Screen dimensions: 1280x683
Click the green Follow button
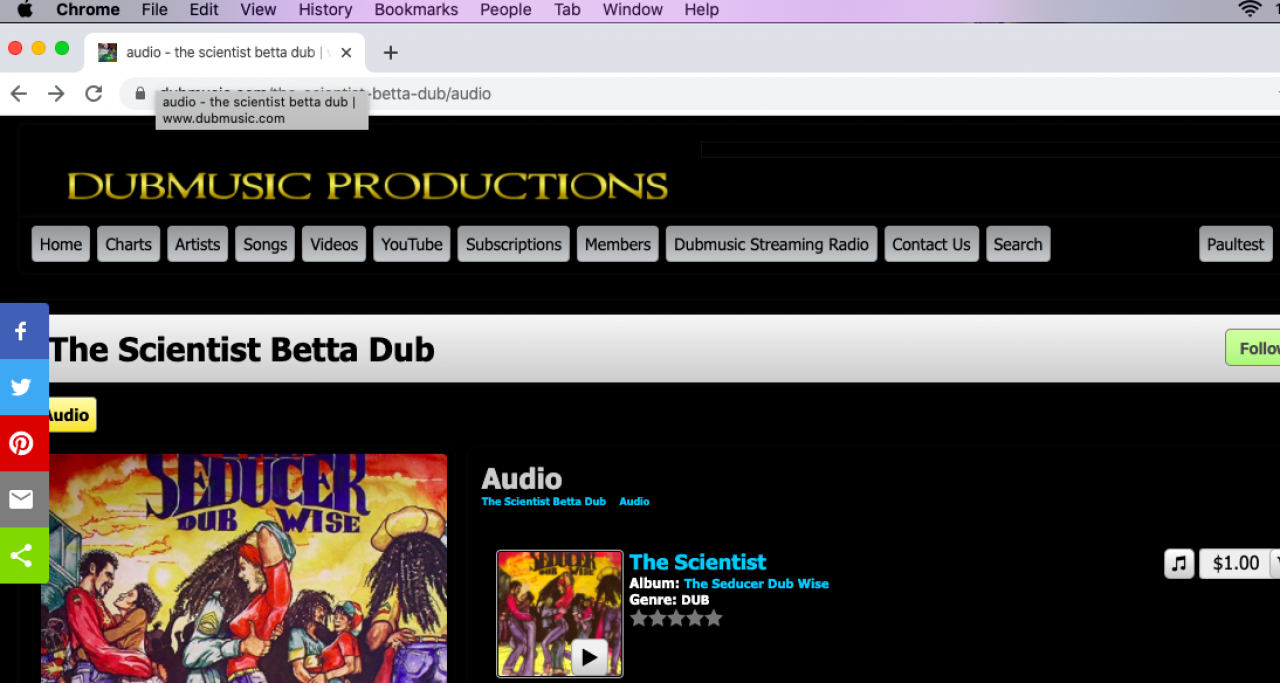(1253, 348)
